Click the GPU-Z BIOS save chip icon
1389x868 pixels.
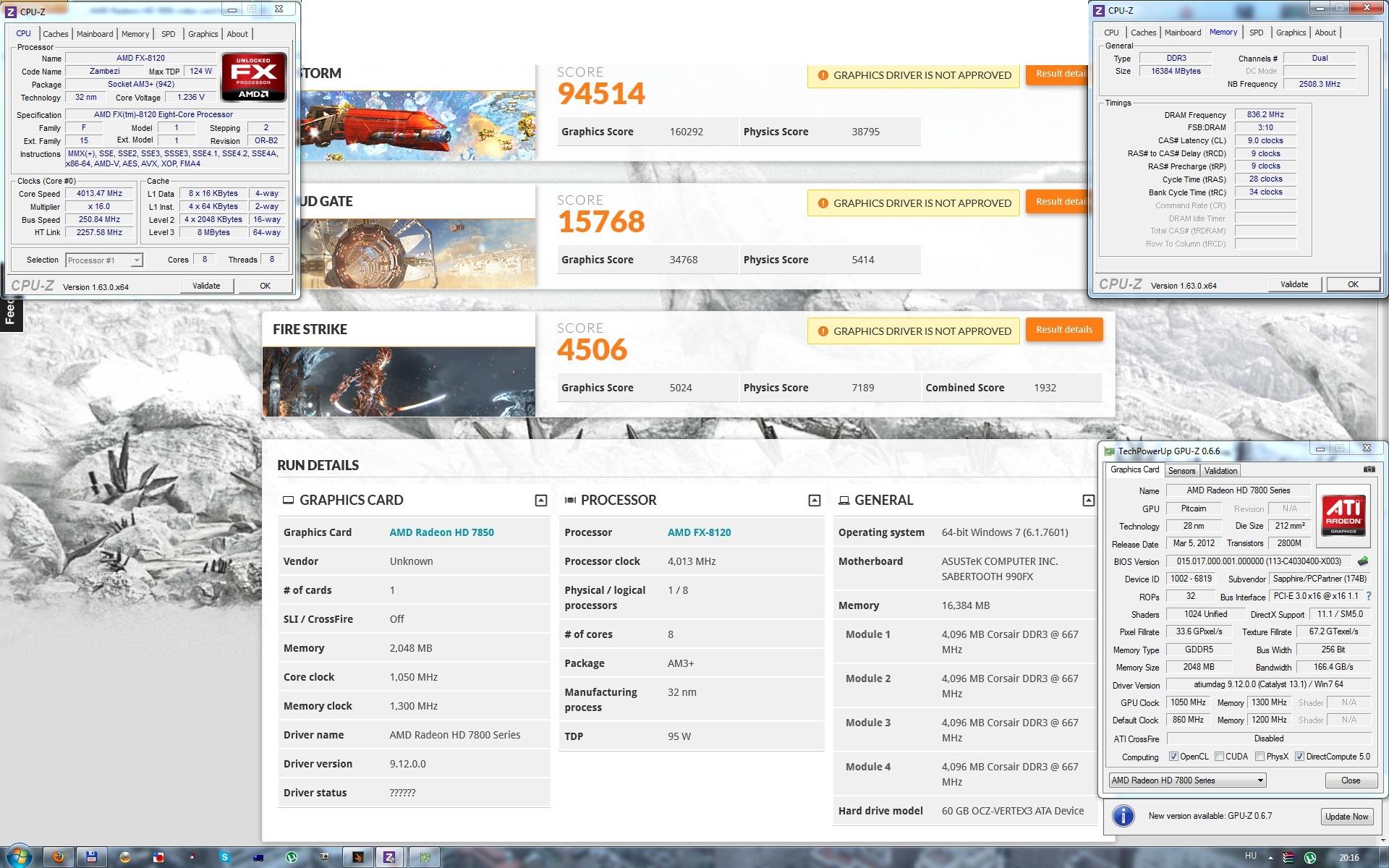pos(1363,561)
